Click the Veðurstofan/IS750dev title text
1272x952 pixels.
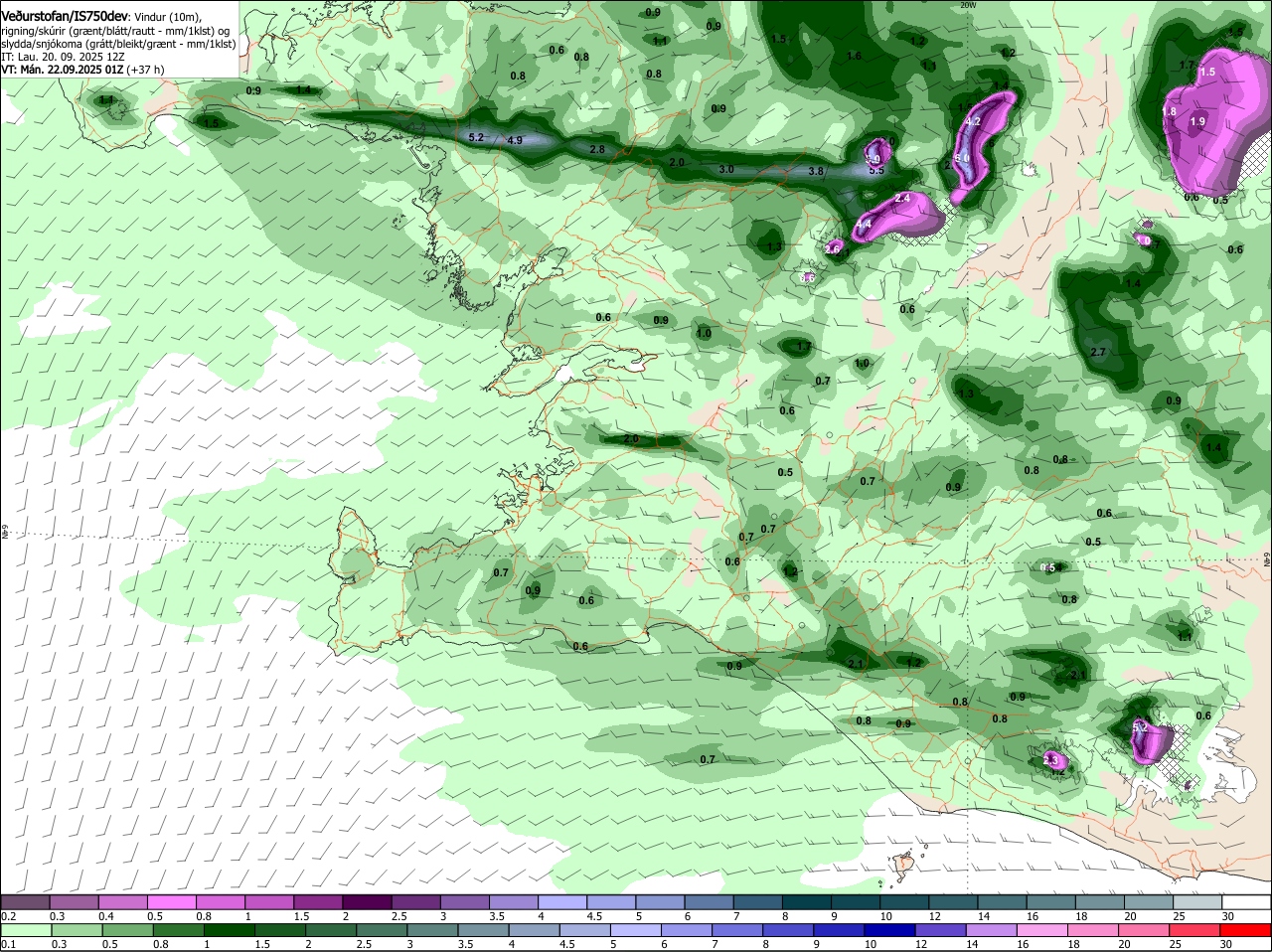pos(64,17)
